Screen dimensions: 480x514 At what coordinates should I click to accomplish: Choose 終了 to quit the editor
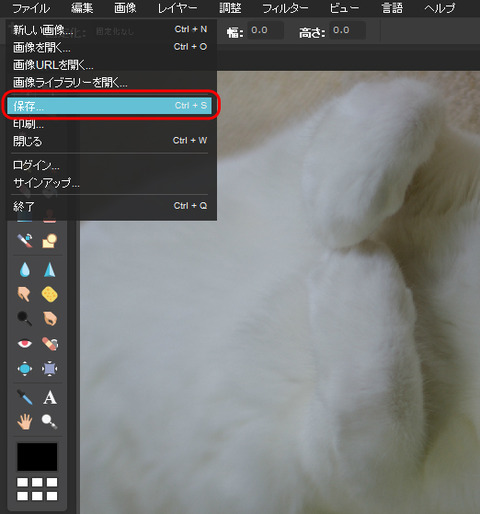click(110, 206)
